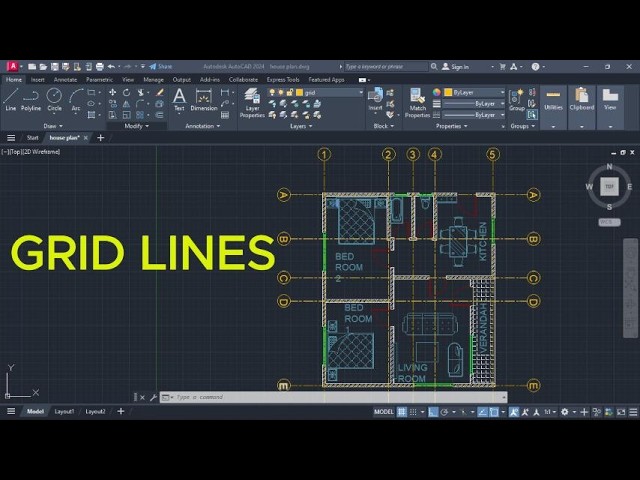
Task: Click the Rotate tool icon
Action: click(x=127, y=93)
